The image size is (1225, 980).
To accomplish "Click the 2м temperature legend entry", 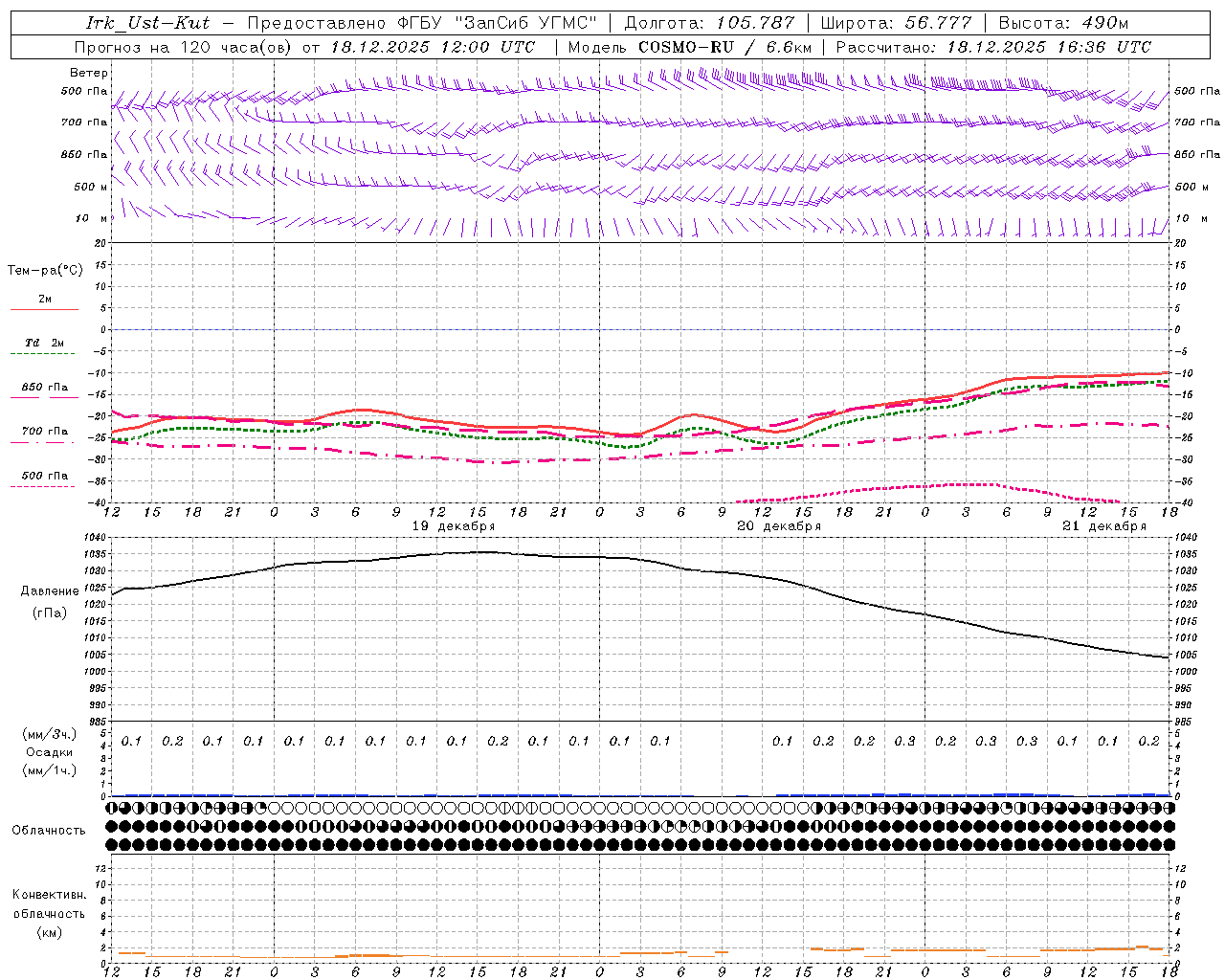I will [45, 299].
